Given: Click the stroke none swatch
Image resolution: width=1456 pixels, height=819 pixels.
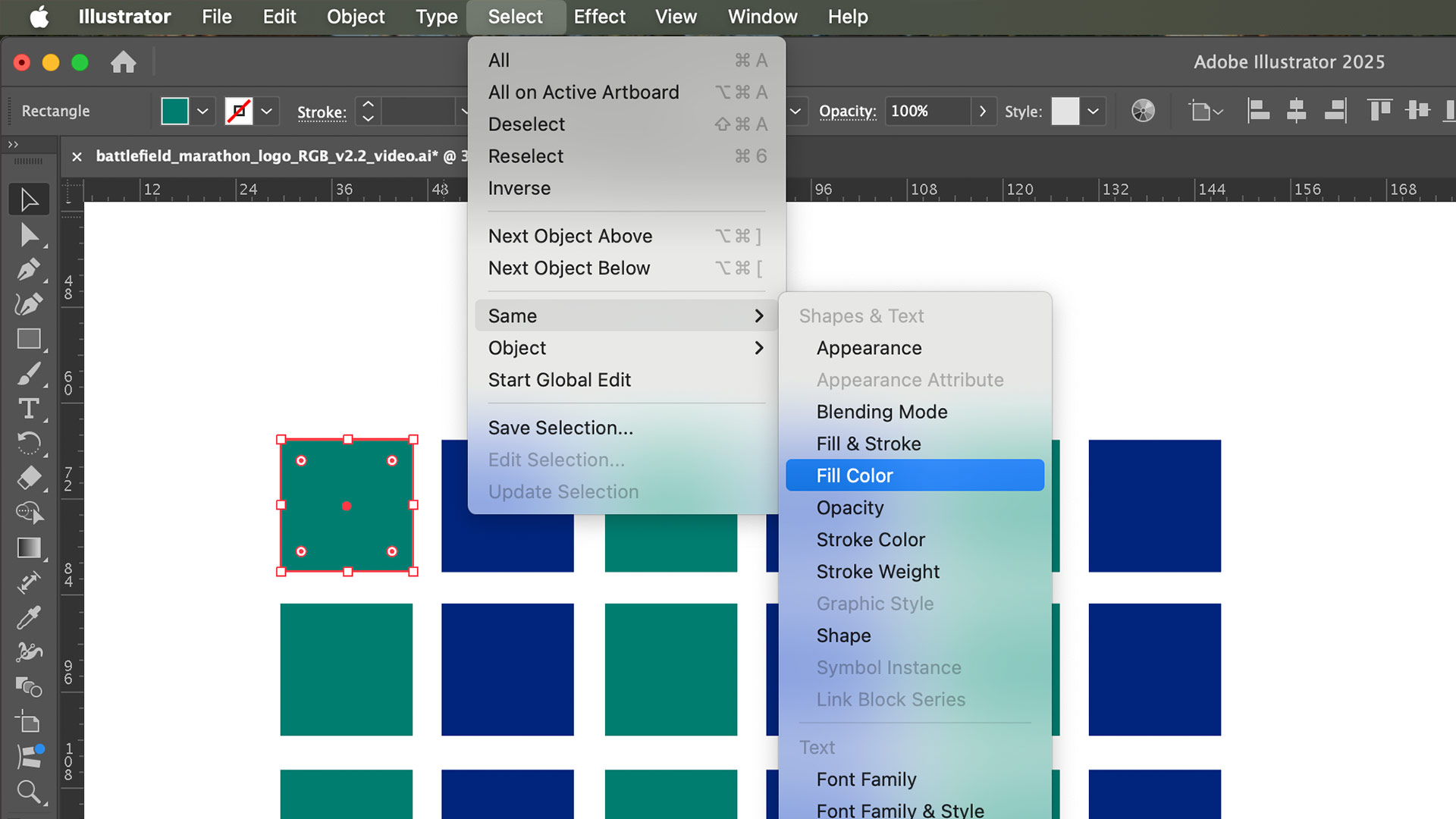Looking at the screenshot, I should click(x=239, y=111).
